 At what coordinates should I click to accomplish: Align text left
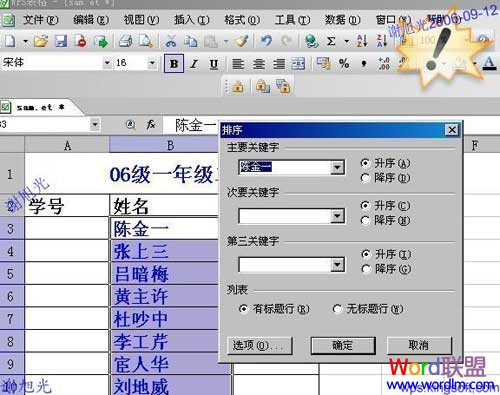(x=238, y=64)
